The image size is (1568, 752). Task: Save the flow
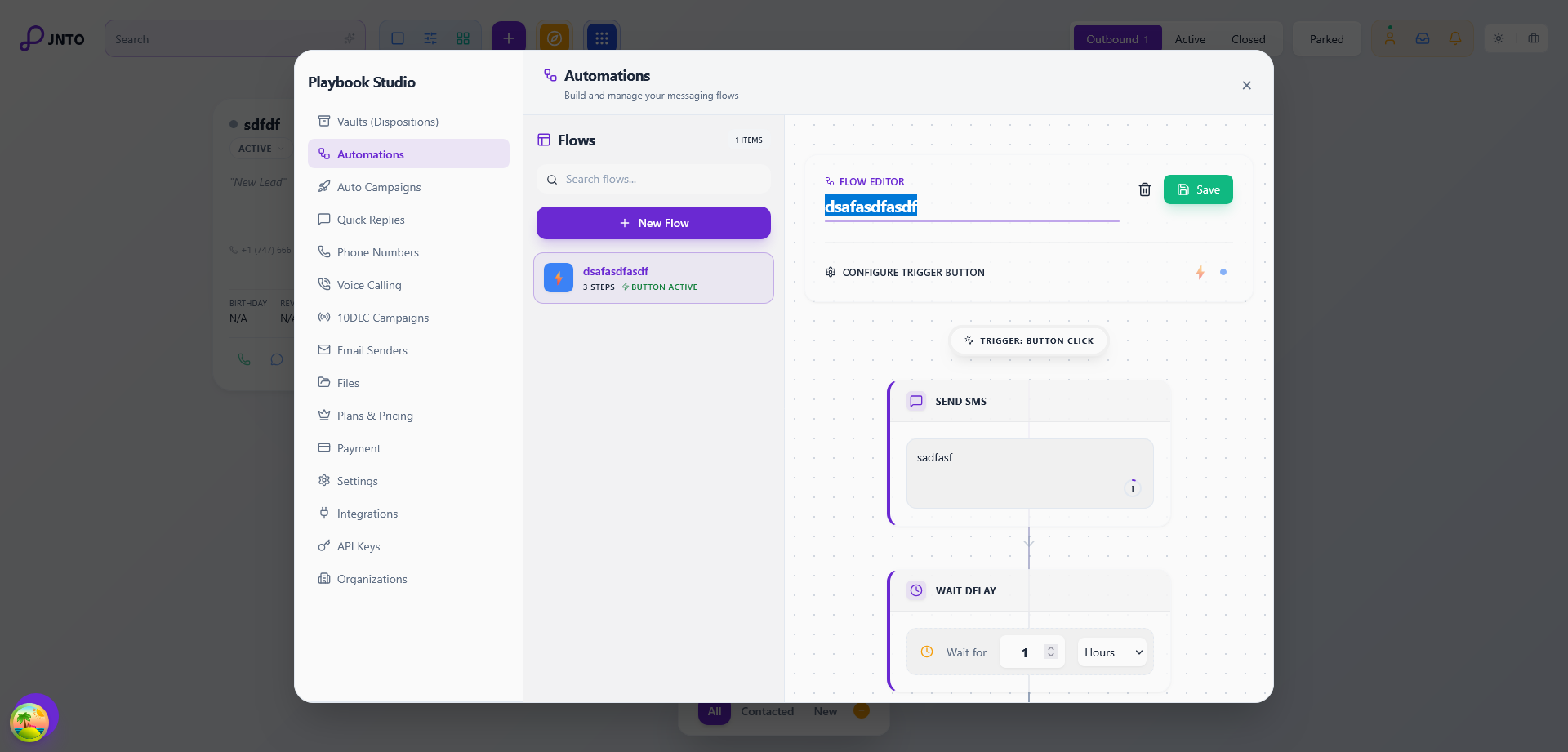coord(1198,189)
